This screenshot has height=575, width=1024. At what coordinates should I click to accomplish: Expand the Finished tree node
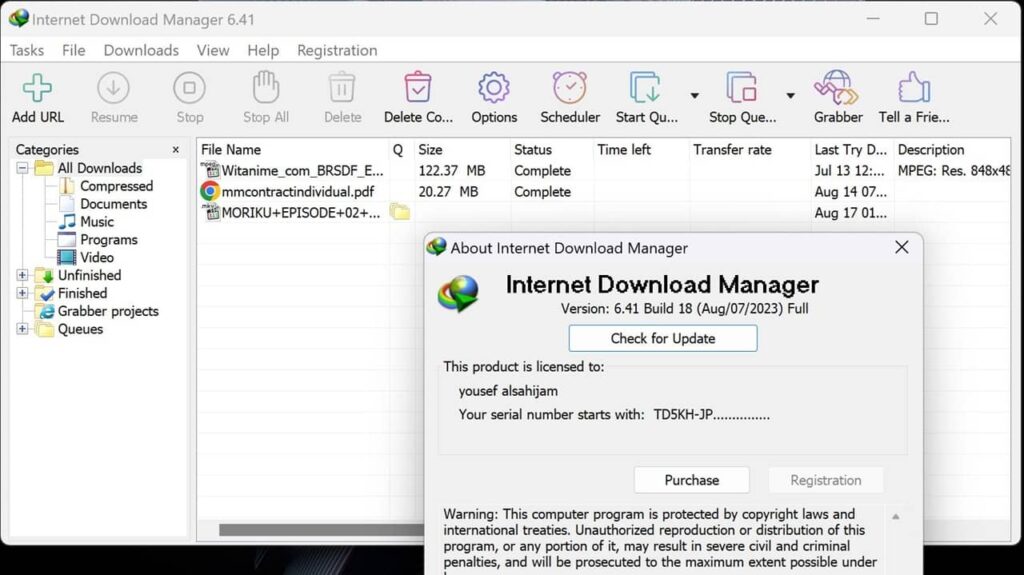pos(22,293)
